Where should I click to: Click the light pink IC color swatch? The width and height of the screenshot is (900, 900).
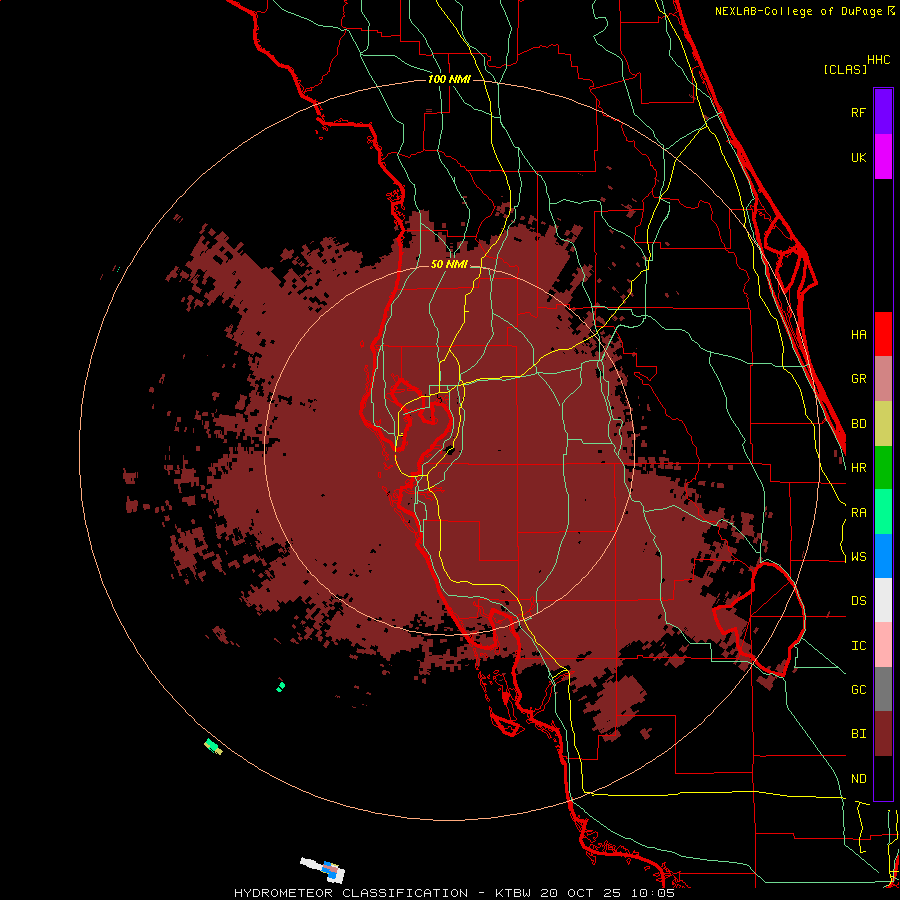[883, 645]
